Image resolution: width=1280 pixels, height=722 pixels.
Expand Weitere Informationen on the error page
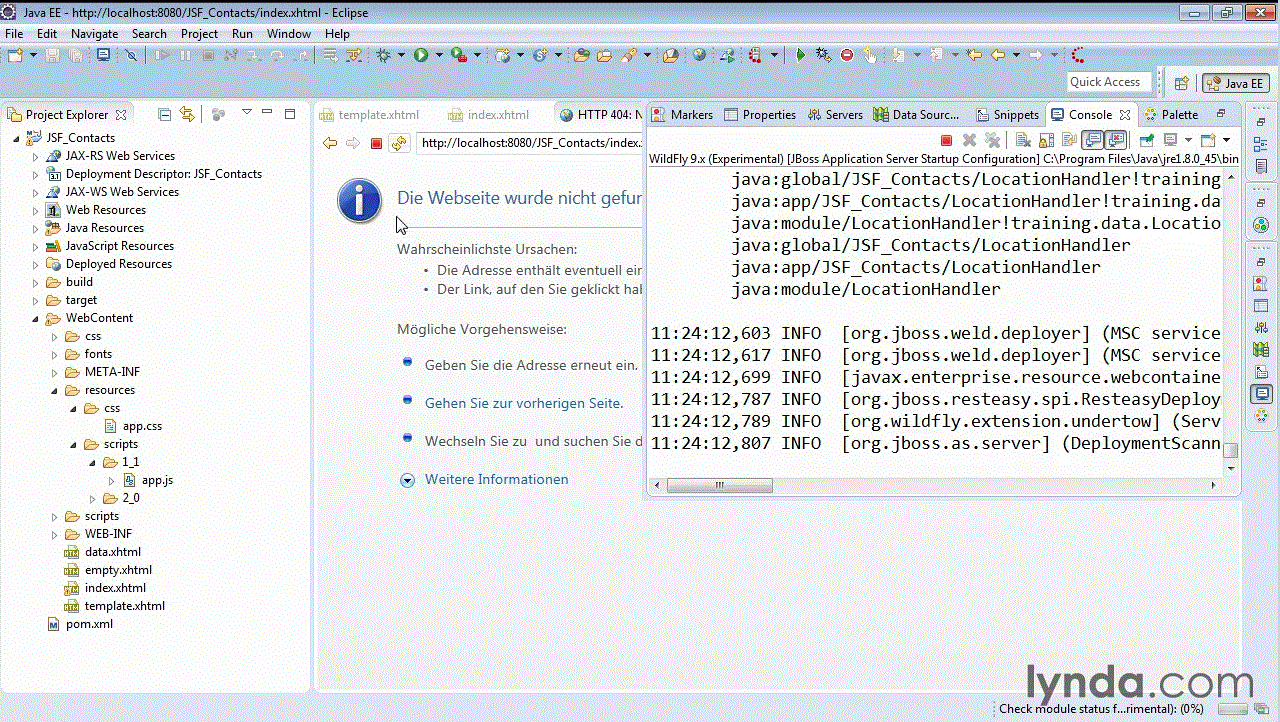coord(407,480)
